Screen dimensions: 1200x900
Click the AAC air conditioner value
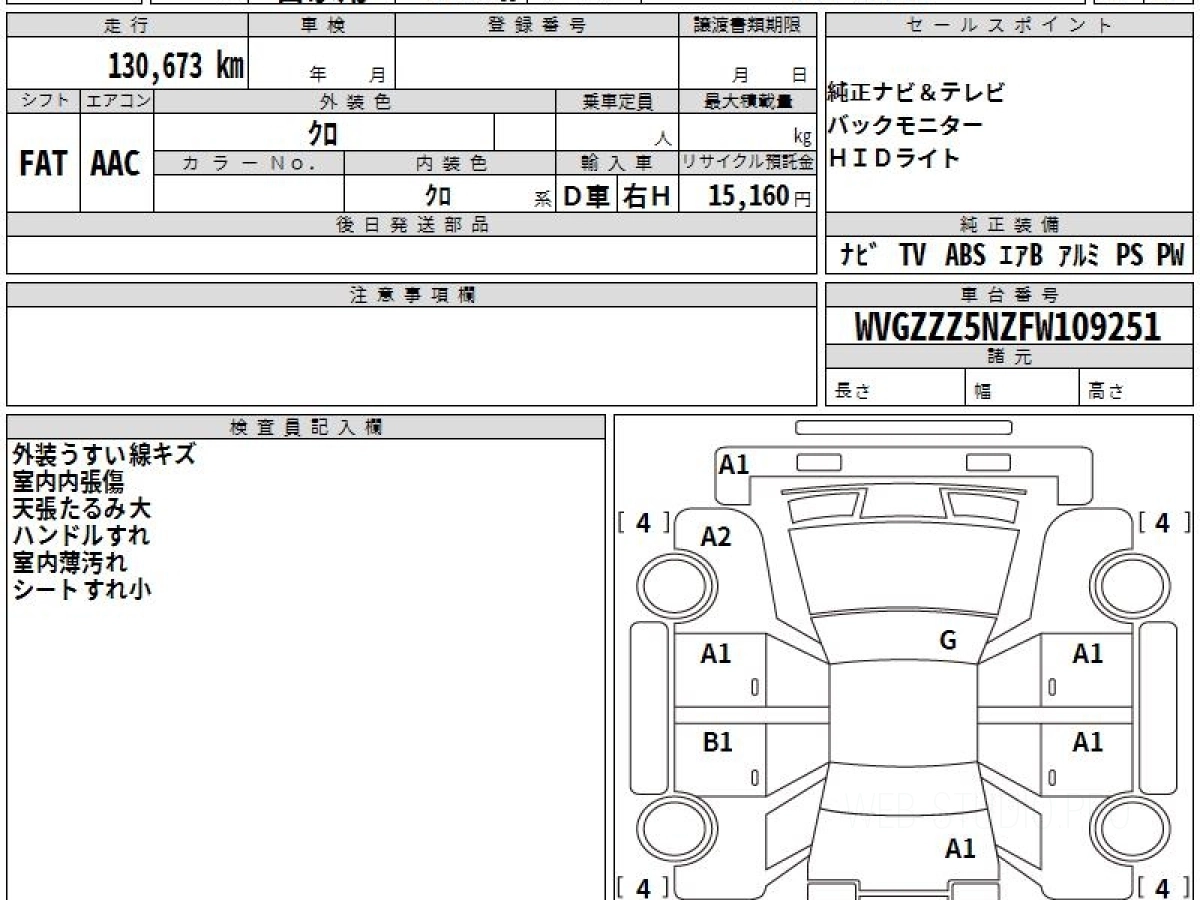[x=116, y=163]
